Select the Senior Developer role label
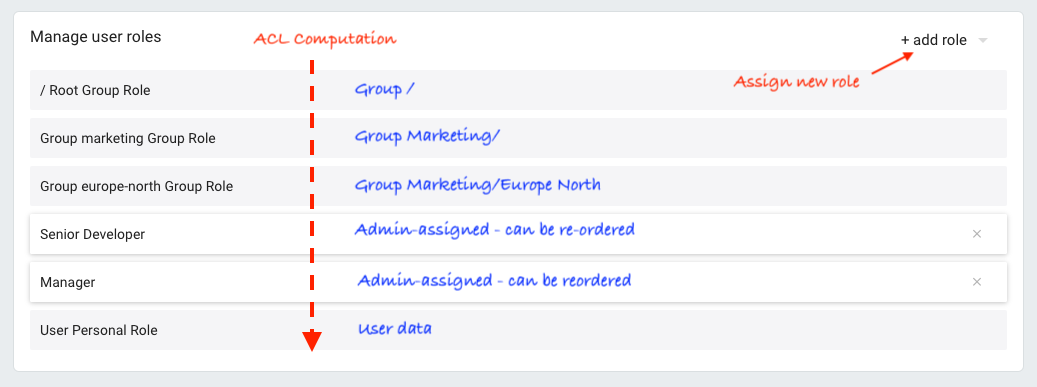Image resolution: width=1037 pixels, height=387 pixels. [93, 234]
